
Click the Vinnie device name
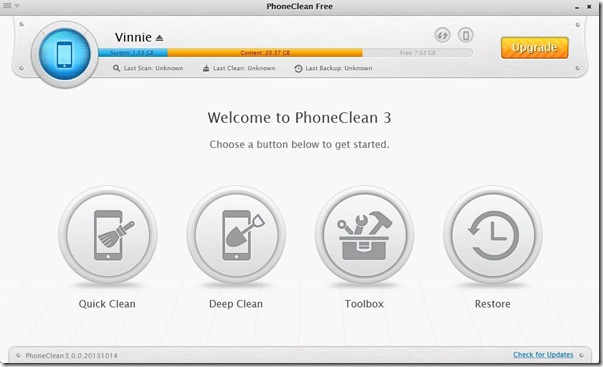[x=133, y=37]
